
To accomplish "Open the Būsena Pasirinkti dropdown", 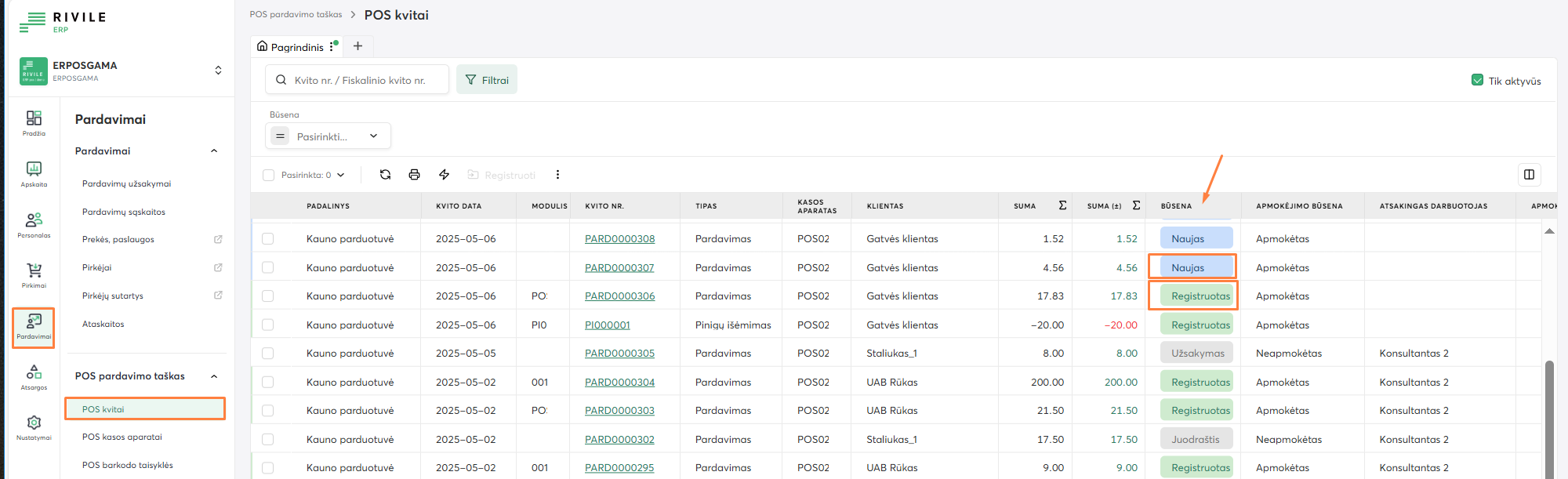I will point(328,136).
